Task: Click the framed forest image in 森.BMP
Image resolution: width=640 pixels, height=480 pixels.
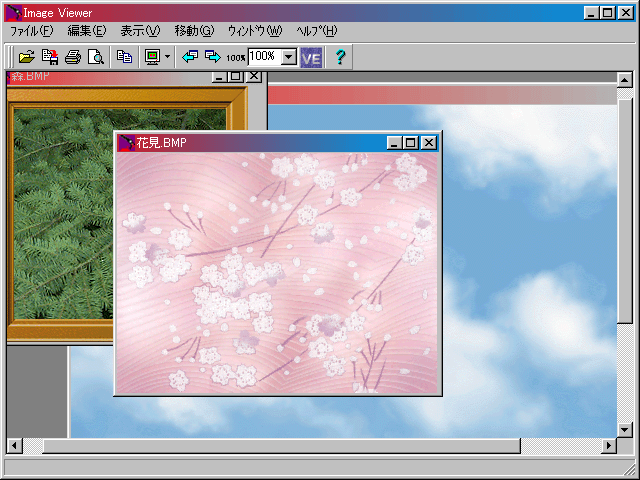Action: [61, 212]
